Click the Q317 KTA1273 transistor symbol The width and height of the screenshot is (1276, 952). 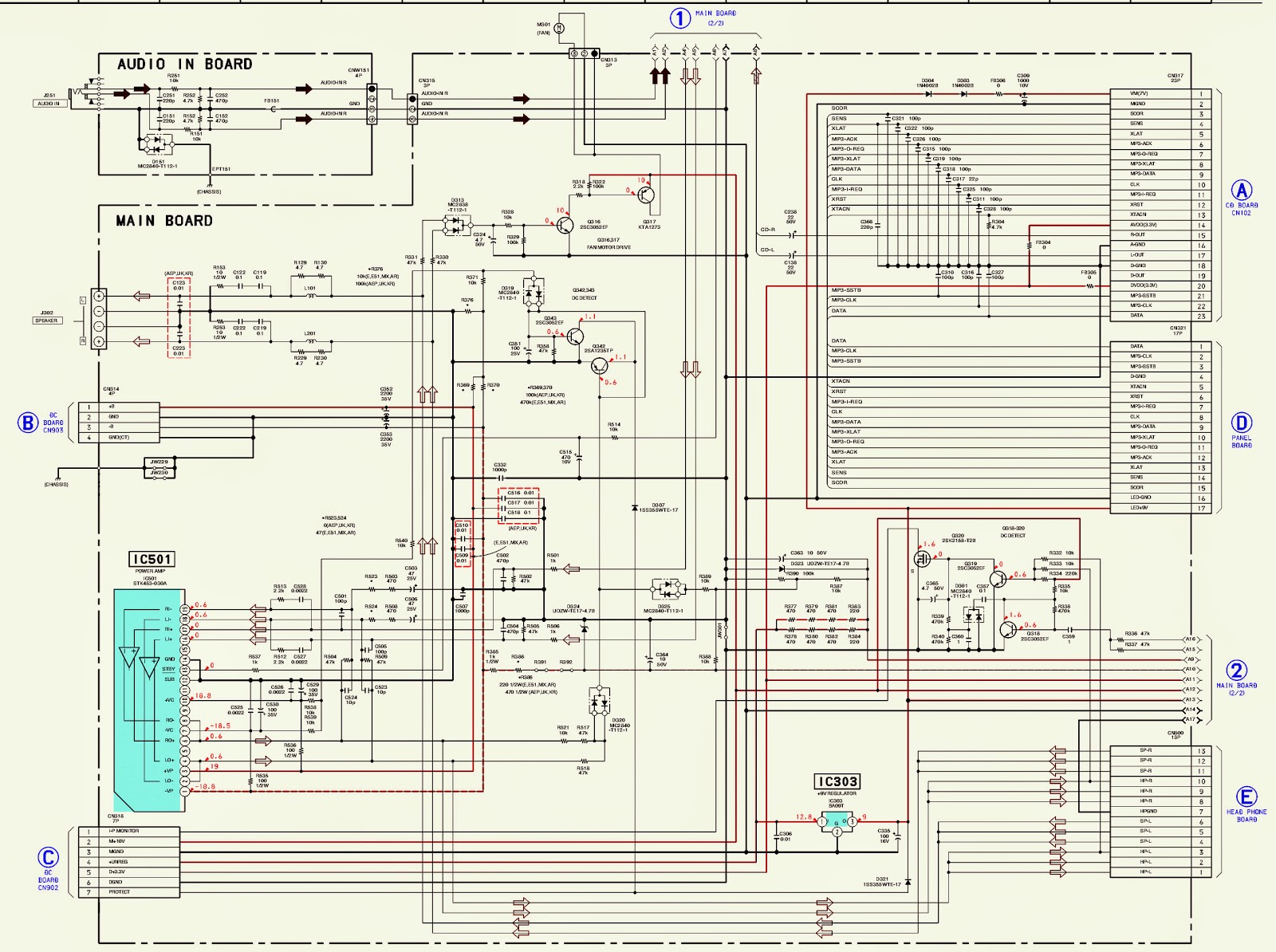point(646,194)
